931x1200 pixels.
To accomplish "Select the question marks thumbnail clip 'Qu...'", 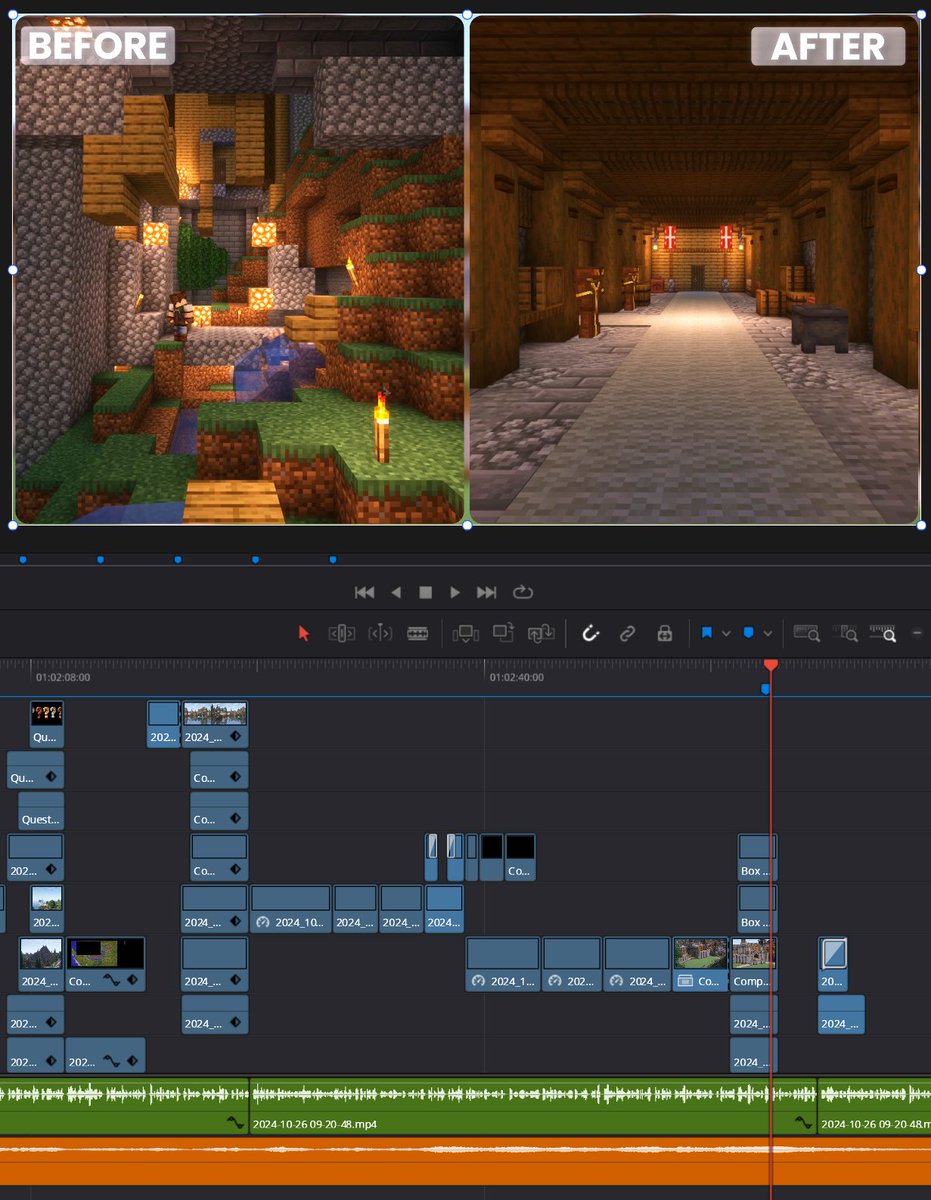I will [47, 724].
